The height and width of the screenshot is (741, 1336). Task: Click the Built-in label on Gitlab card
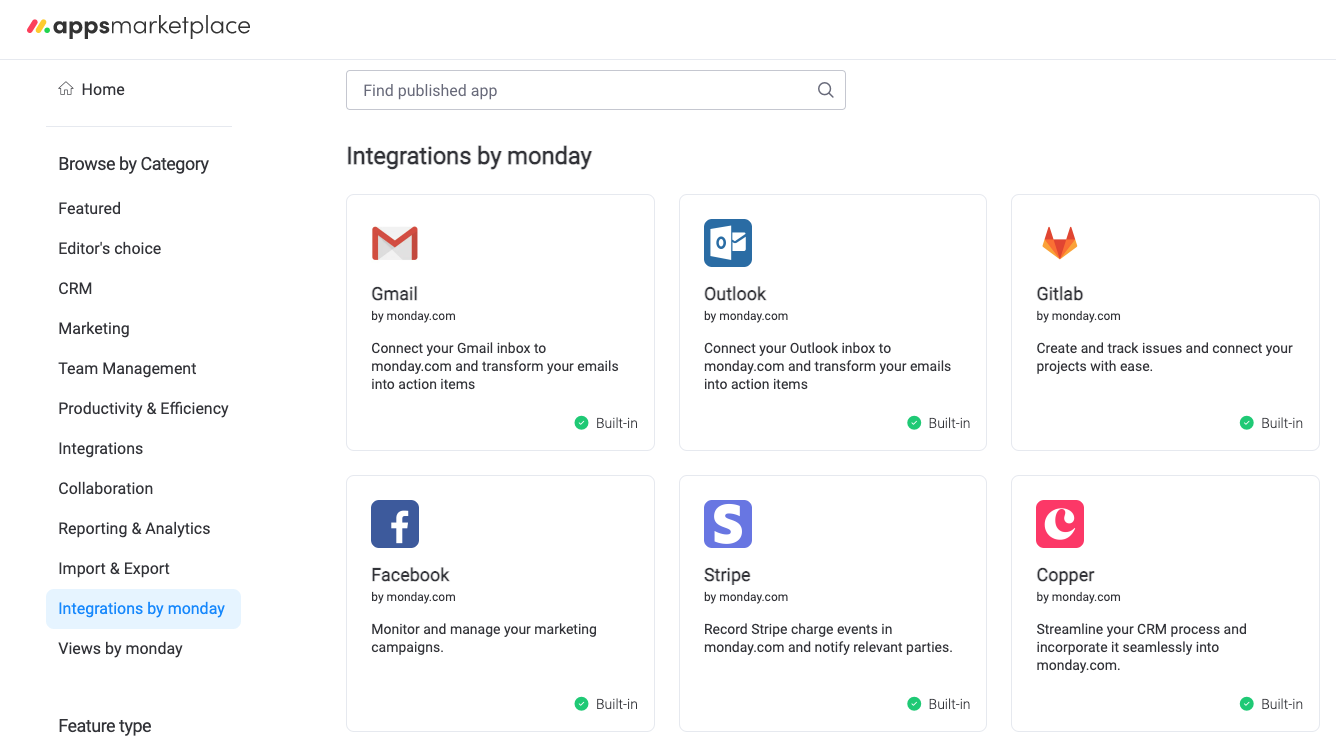pos(1282,423)
